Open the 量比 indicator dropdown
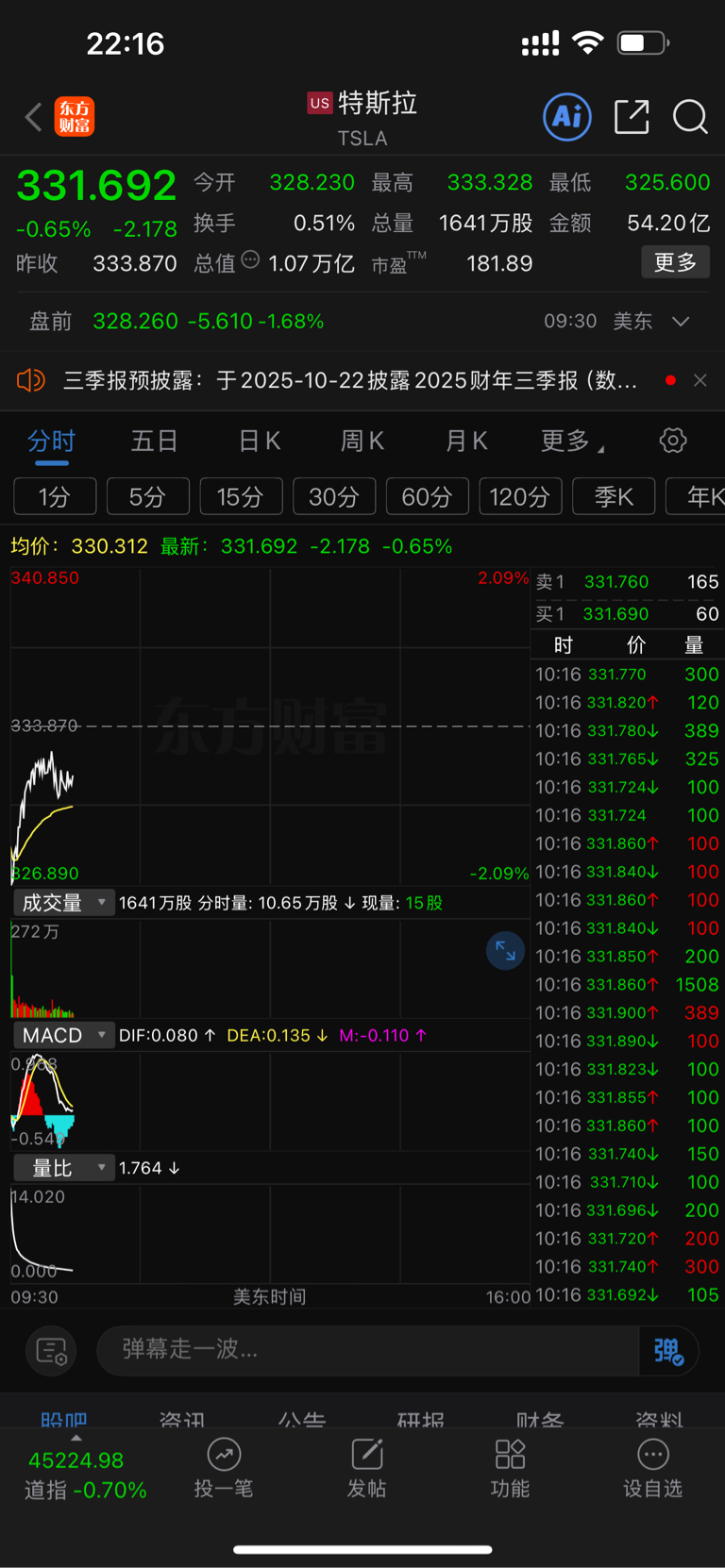The height and width of the screenshot is (1568, 725). 64,1168
